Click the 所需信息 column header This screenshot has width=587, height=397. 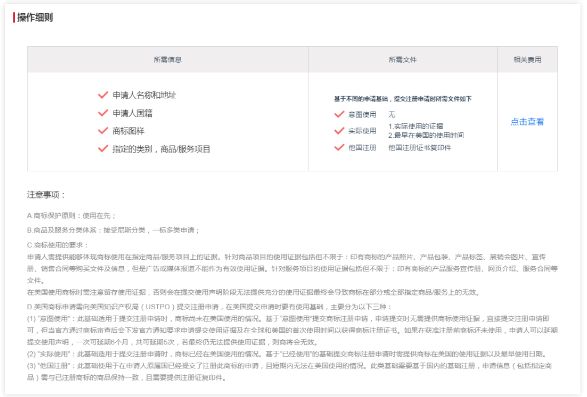[x=168, y=60]
